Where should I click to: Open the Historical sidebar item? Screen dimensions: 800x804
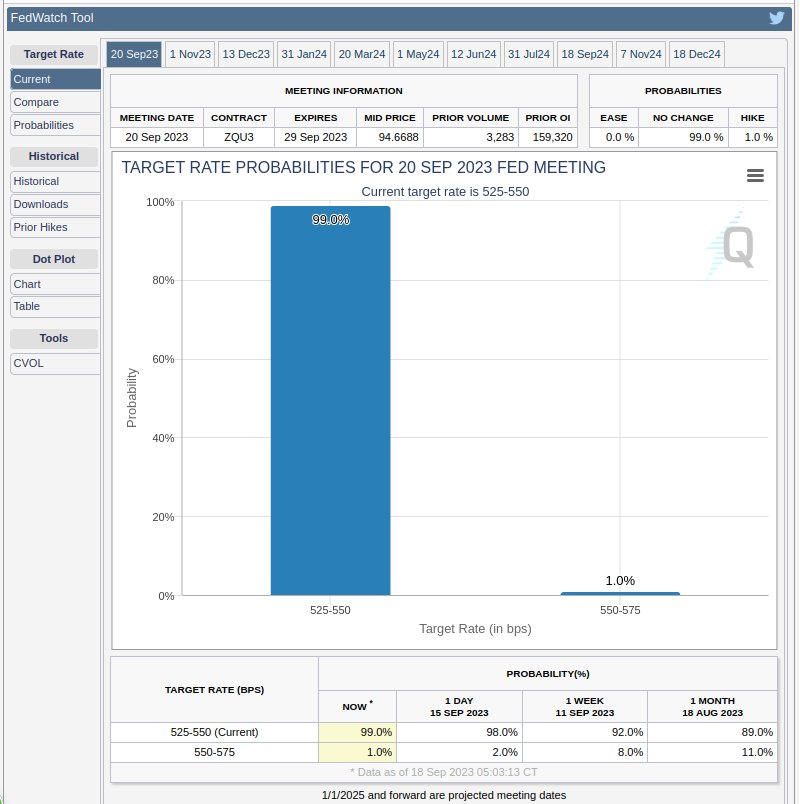point(55,182)
